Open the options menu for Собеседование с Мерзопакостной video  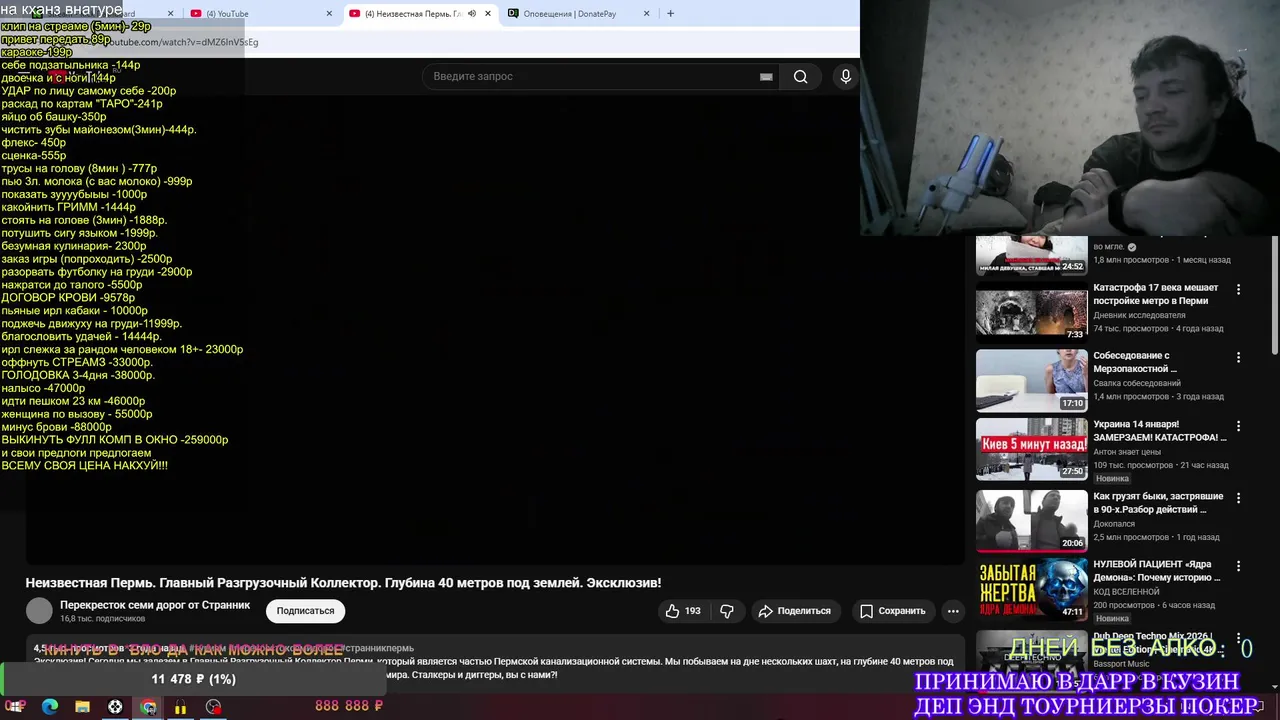1239,357
